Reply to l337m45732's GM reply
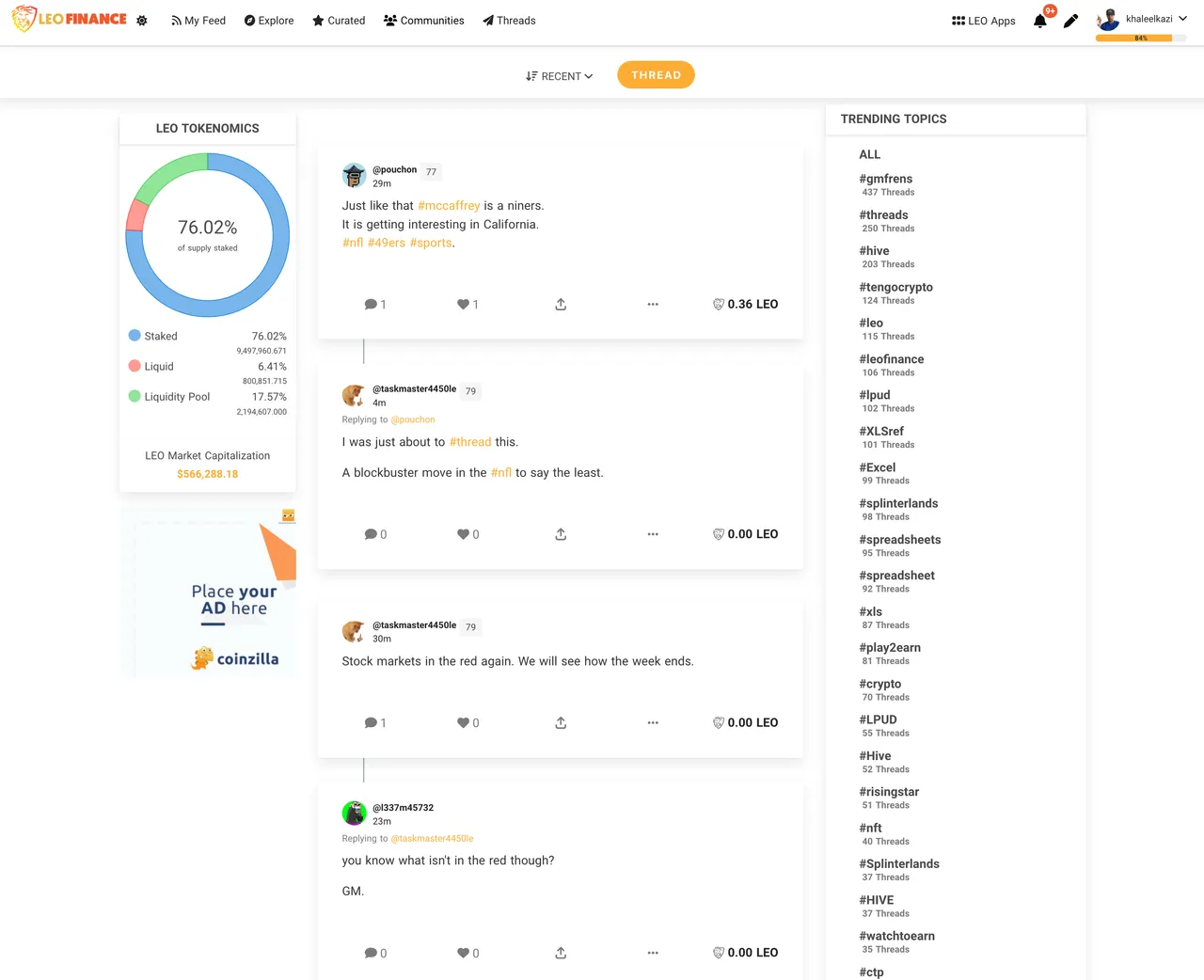1204x980 pixels. (375, 954)
